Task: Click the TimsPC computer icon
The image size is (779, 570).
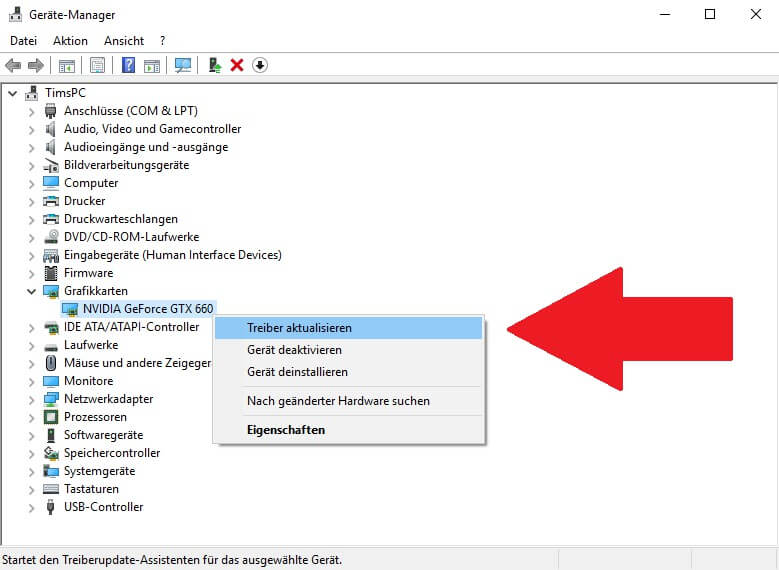Action: coord(32,92)
